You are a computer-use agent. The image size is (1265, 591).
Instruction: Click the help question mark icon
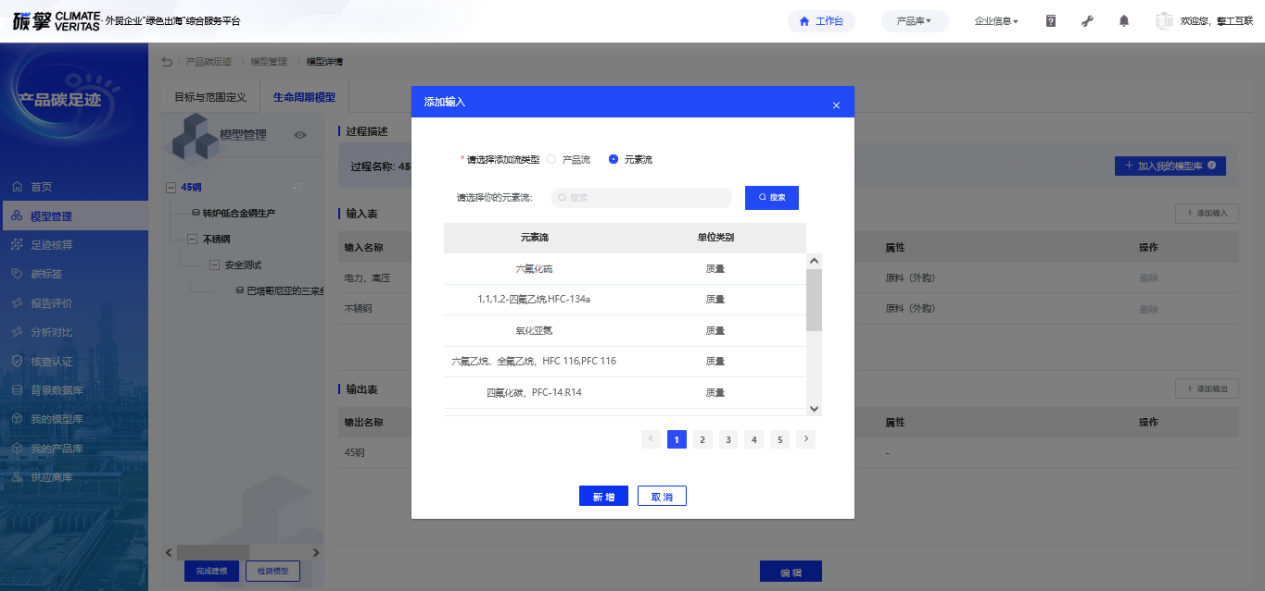(1051, 21)
